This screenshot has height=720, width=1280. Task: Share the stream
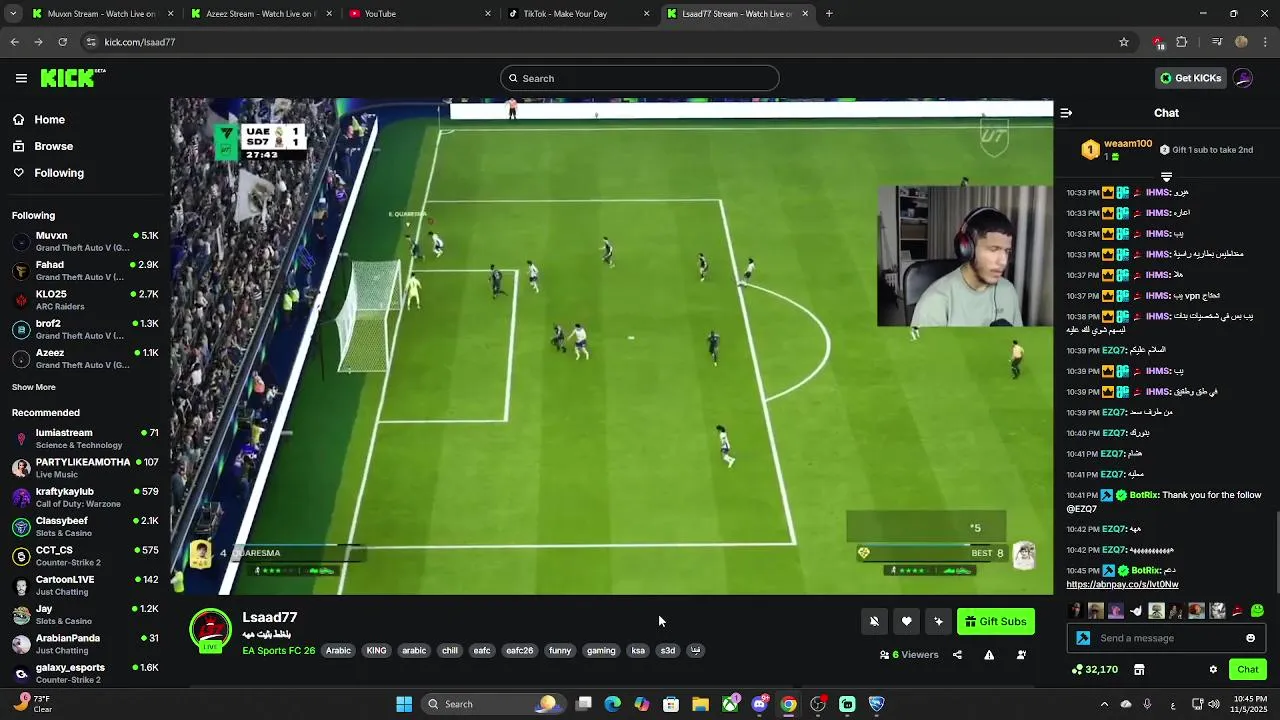click(957, 655)
